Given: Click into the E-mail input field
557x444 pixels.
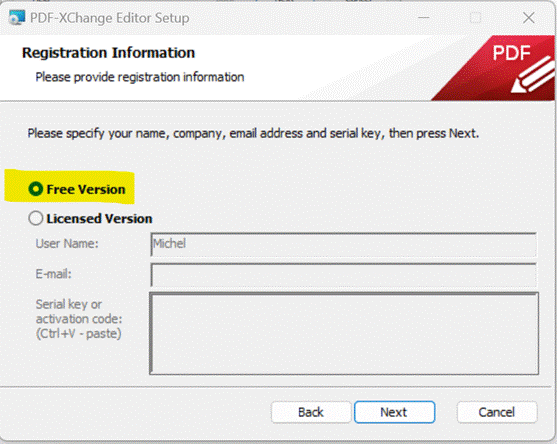Looking at the screenshot, I should coord(344,275).
